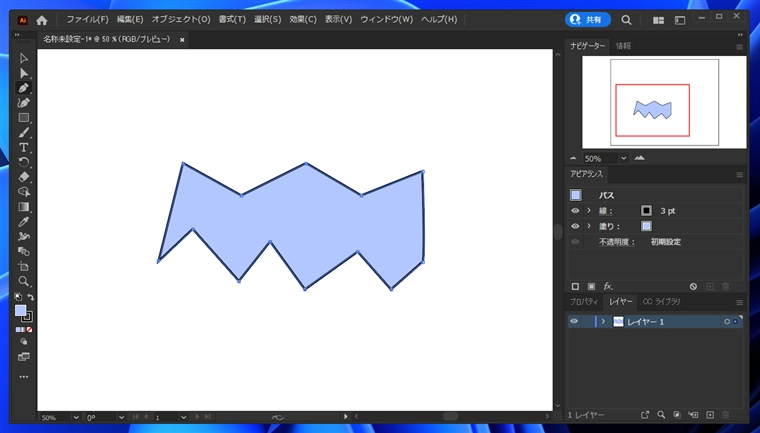
Task: Select the Eyedropper tool
Action: pyautogui.click(x=23, y=222)
